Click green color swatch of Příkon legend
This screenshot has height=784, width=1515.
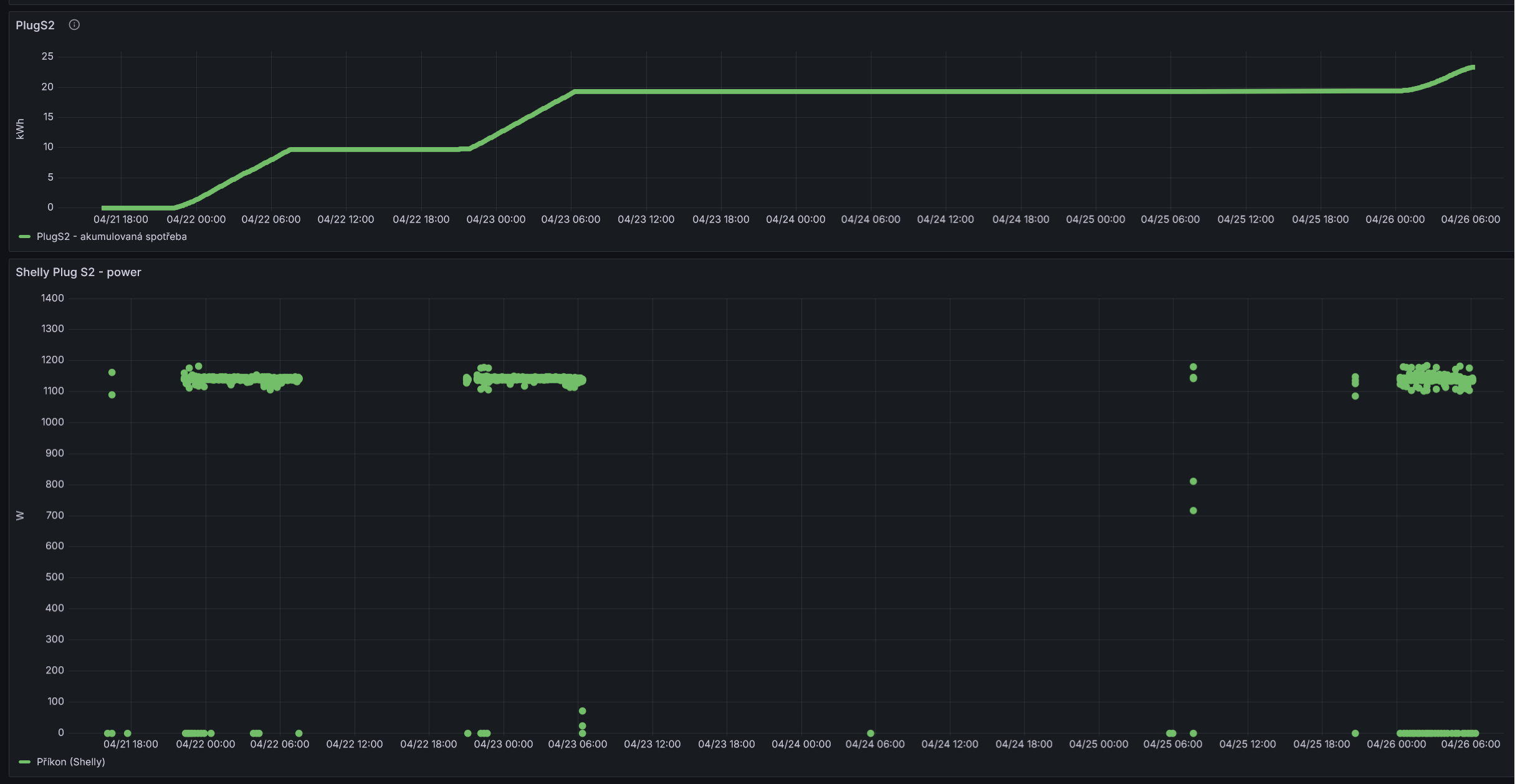25,762
